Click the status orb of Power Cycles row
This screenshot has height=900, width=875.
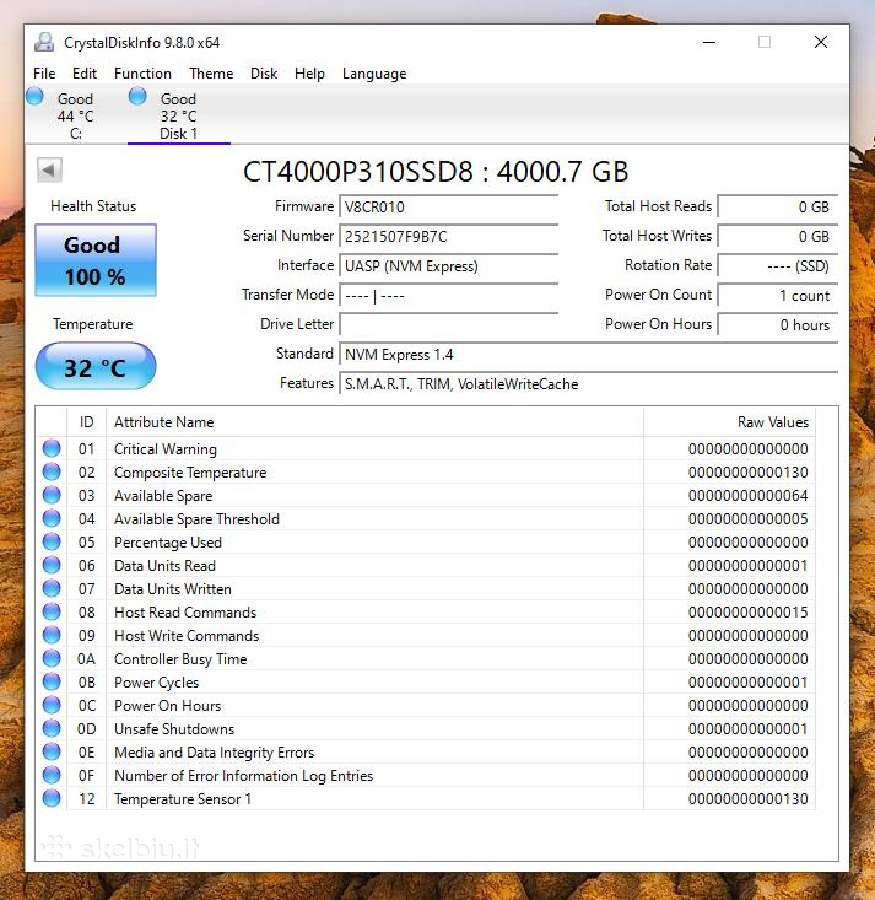point(52,682)
